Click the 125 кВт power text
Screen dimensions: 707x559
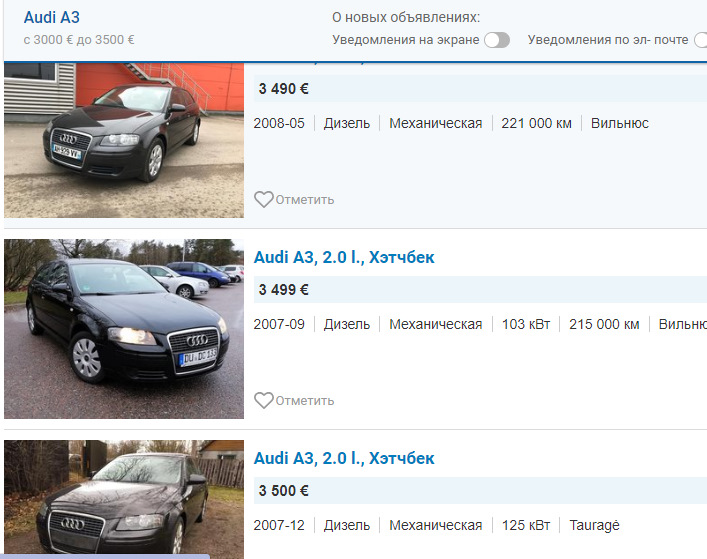click(526, 526)
